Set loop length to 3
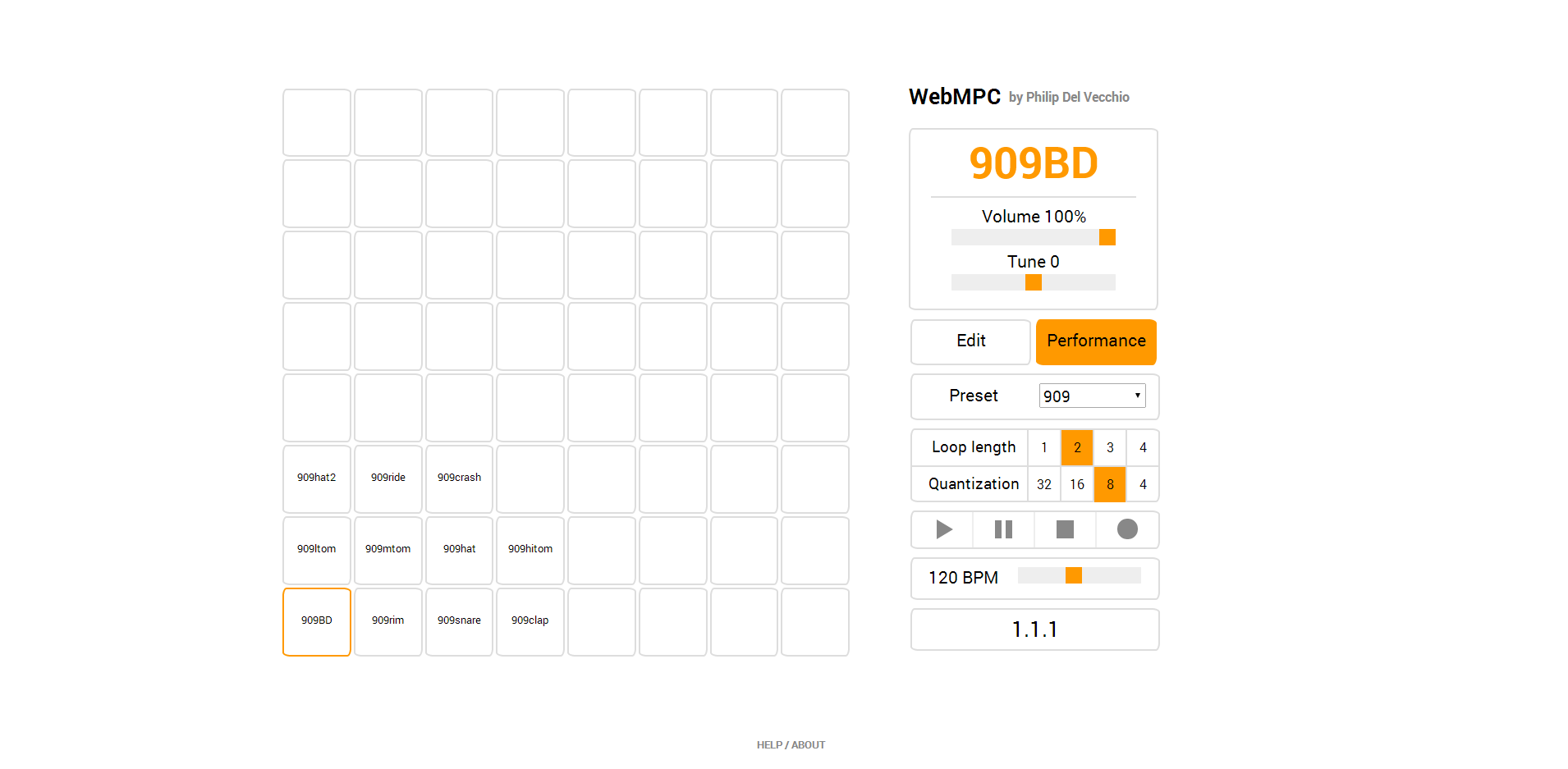 click(x=1110, y=447)
